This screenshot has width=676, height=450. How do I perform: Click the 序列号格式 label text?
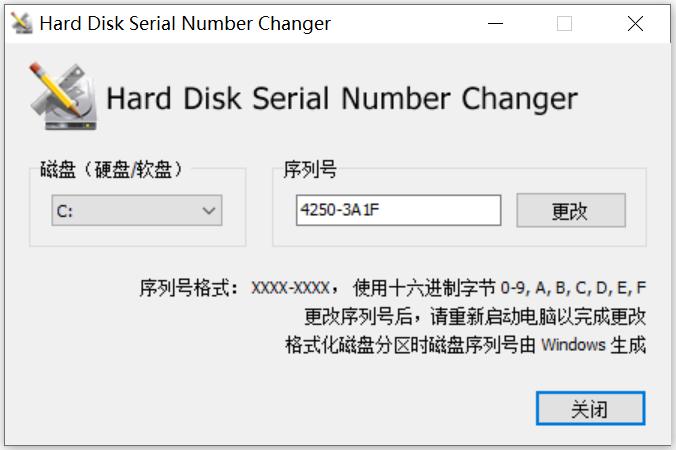(188, 289)
